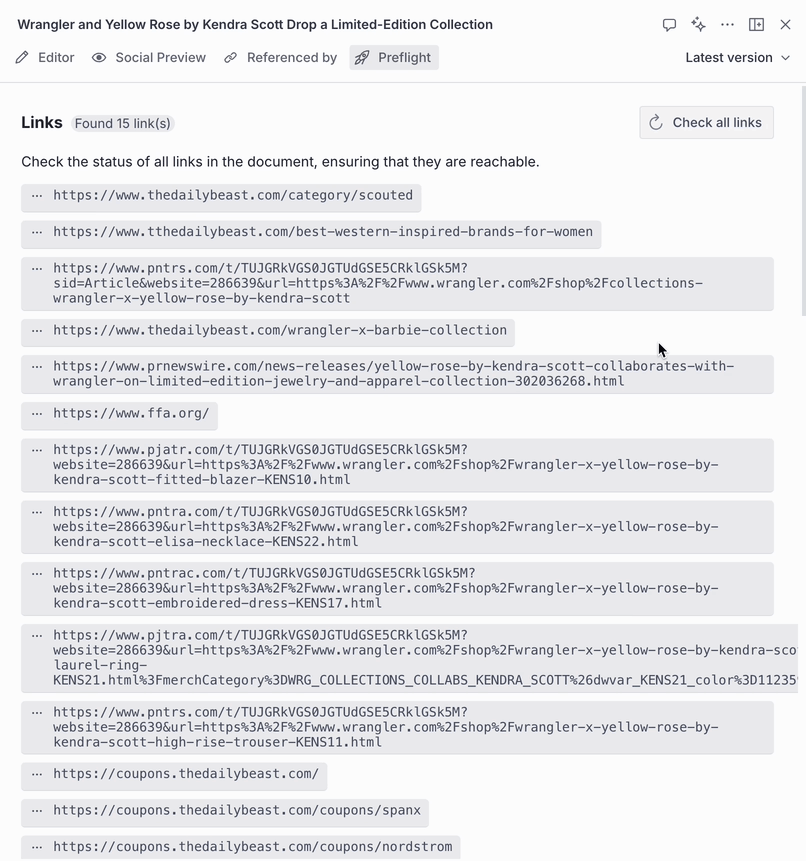Image resolution: width=806 pixels, height=861 pixels.
Task: Click the Found 15 links badge
Action: tap(123, 123)
